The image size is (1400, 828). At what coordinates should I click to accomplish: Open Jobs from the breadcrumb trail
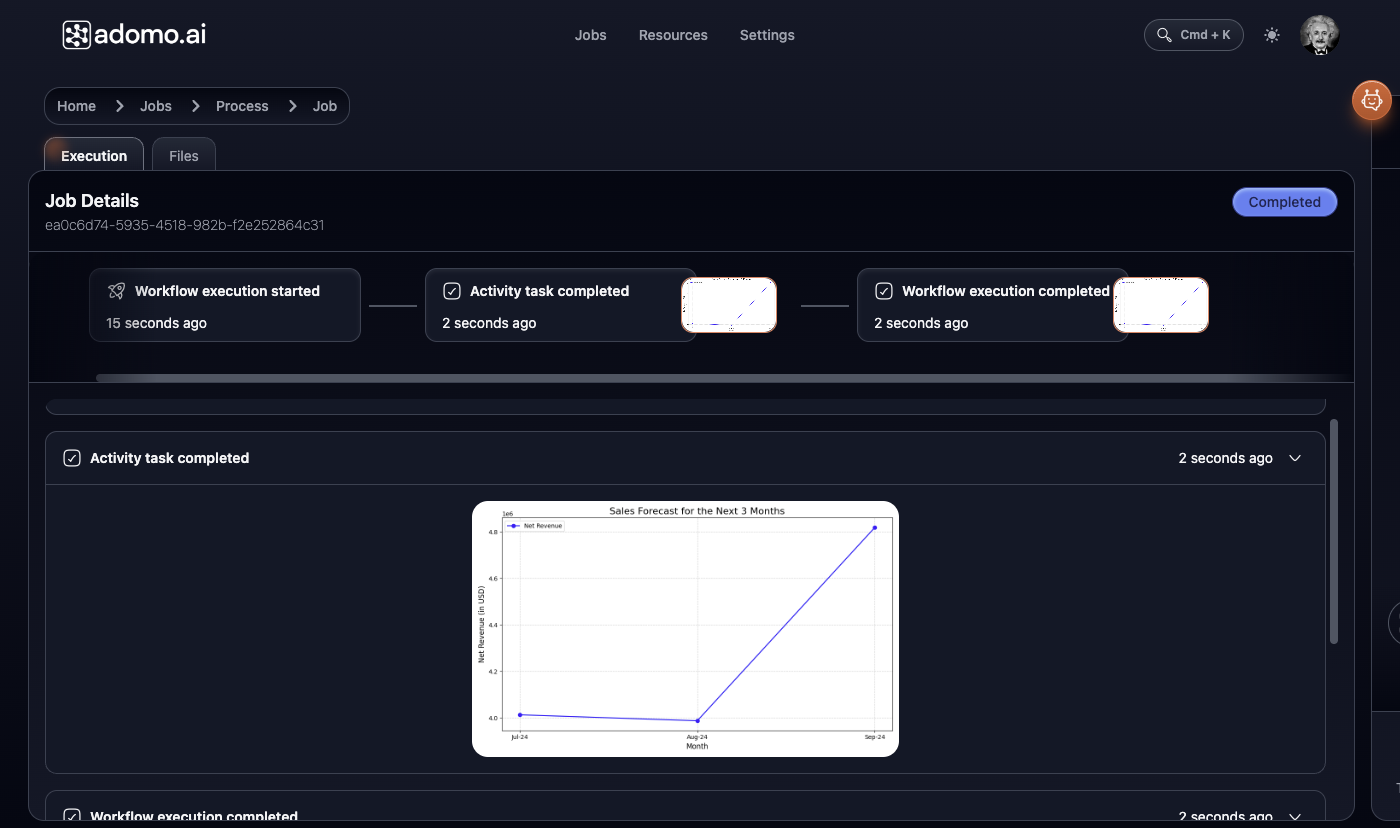coord(155,105)
